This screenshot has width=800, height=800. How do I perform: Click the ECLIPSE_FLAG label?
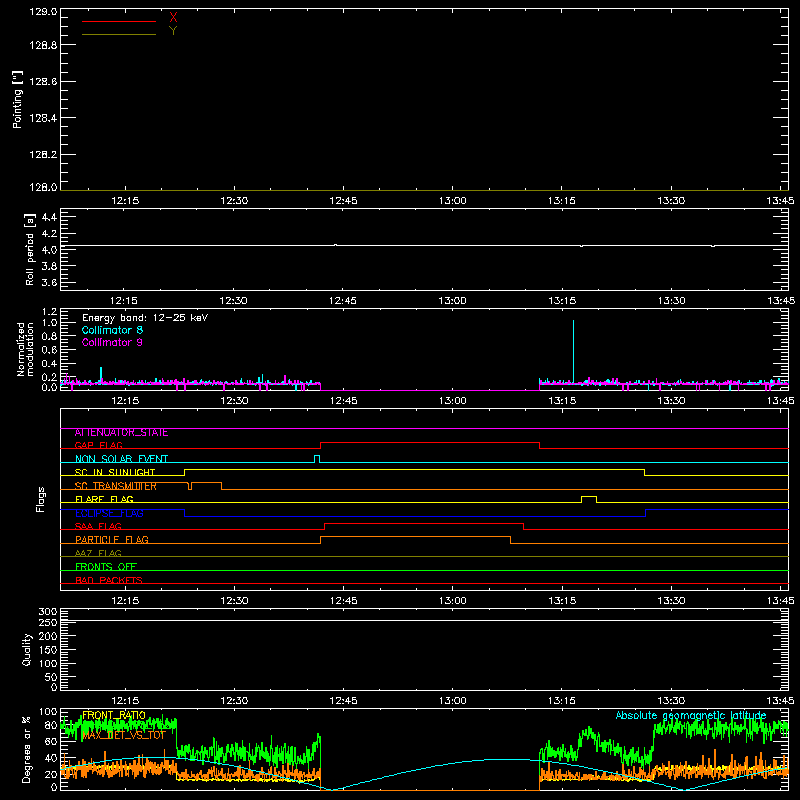(109, 513)
